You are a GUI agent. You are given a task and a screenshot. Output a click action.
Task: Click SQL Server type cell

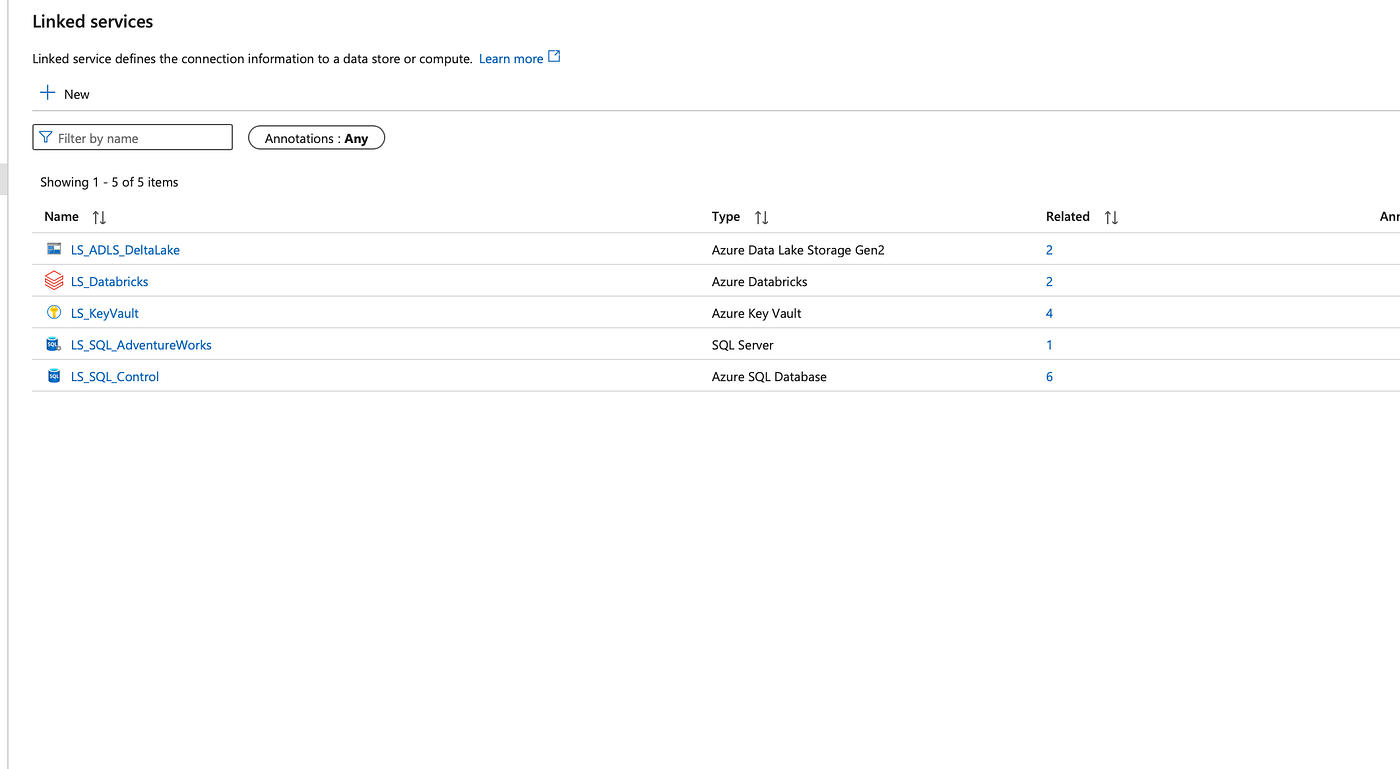(x=742, y=345)
